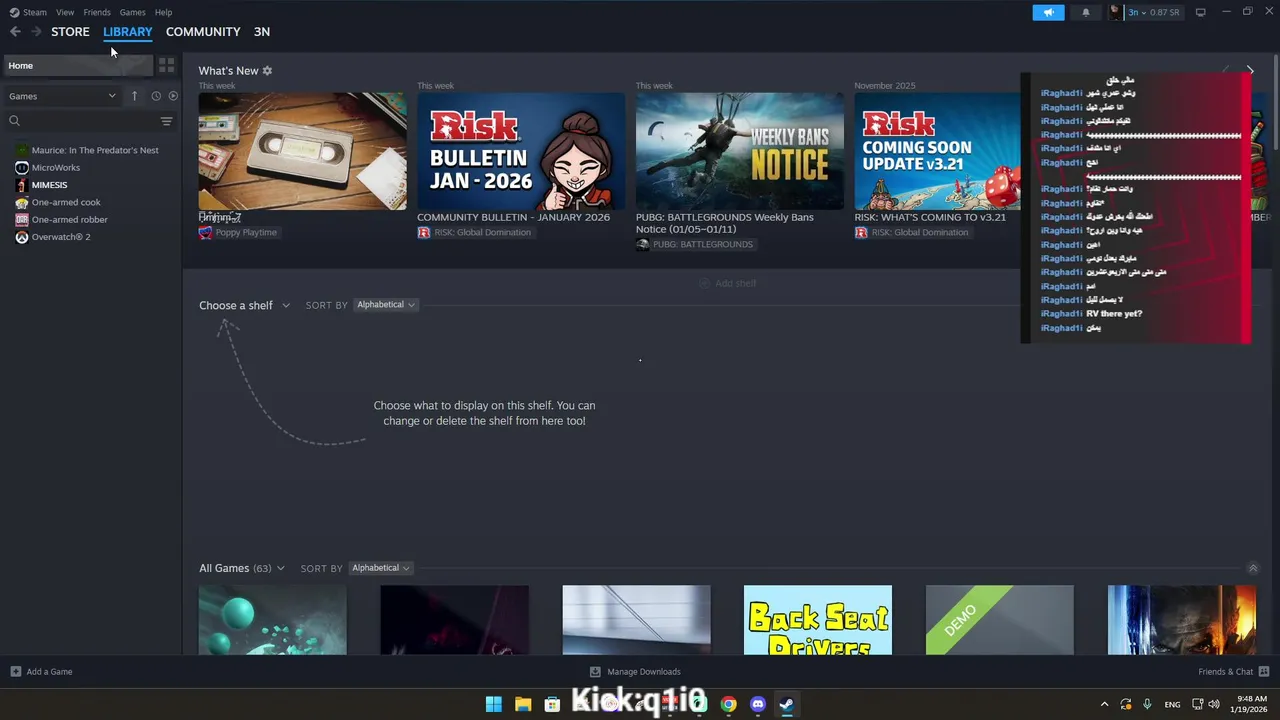Click Manage Downloads text

pyautogui.click(x=644, y=672)
